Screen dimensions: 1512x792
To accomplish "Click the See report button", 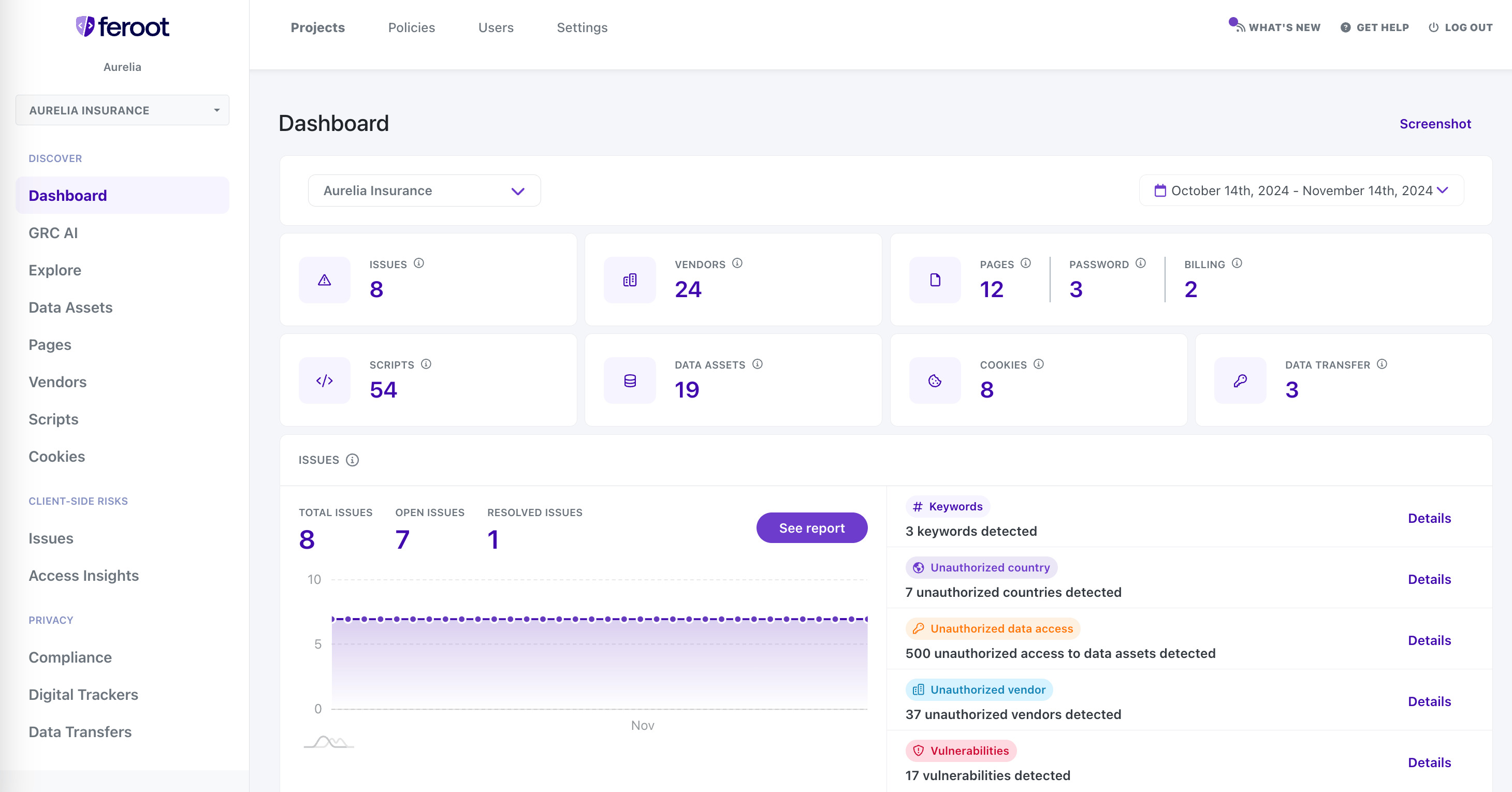I will point(812,527).
